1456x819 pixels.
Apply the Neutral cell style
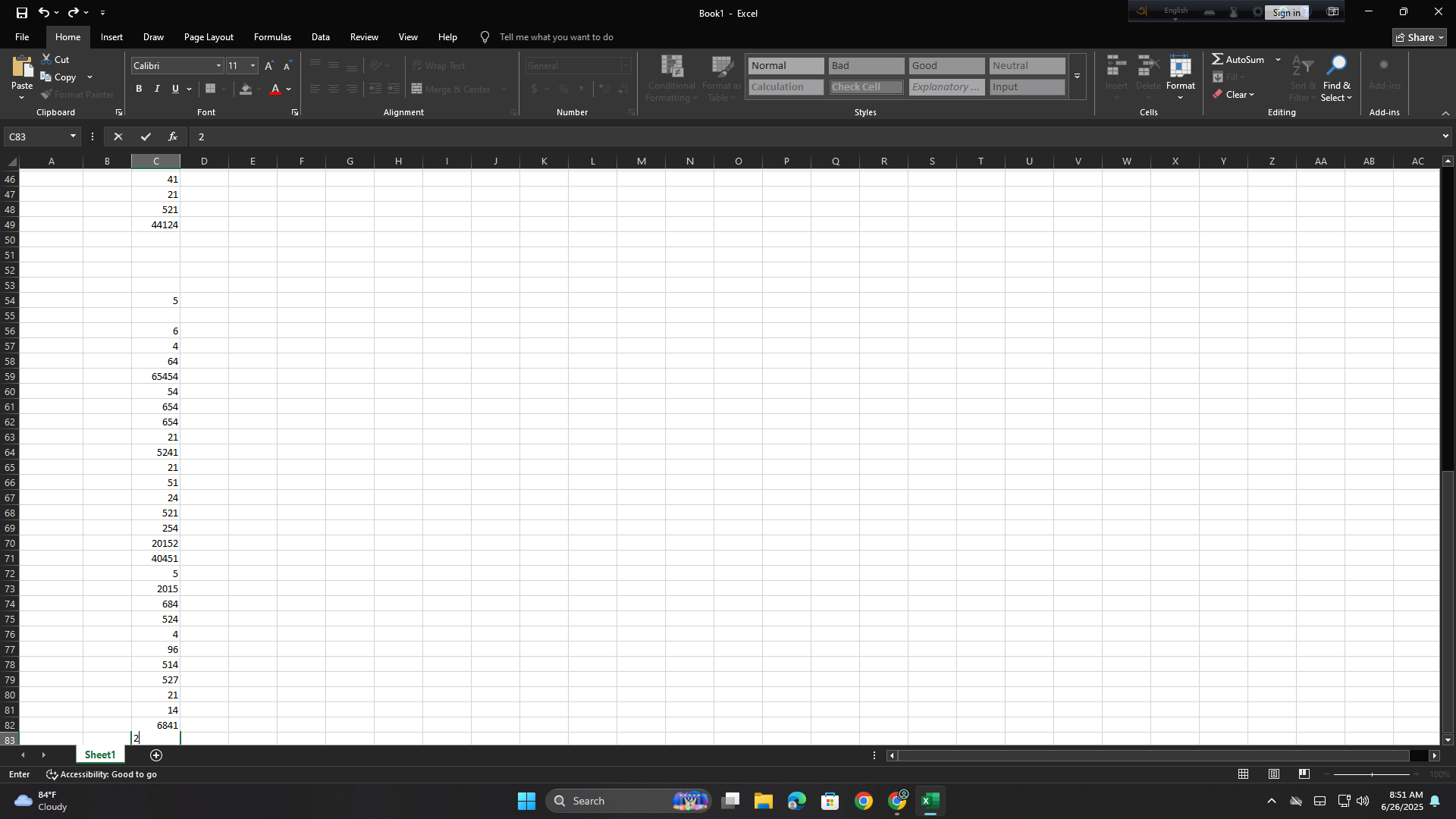[x=1027, y=66]
